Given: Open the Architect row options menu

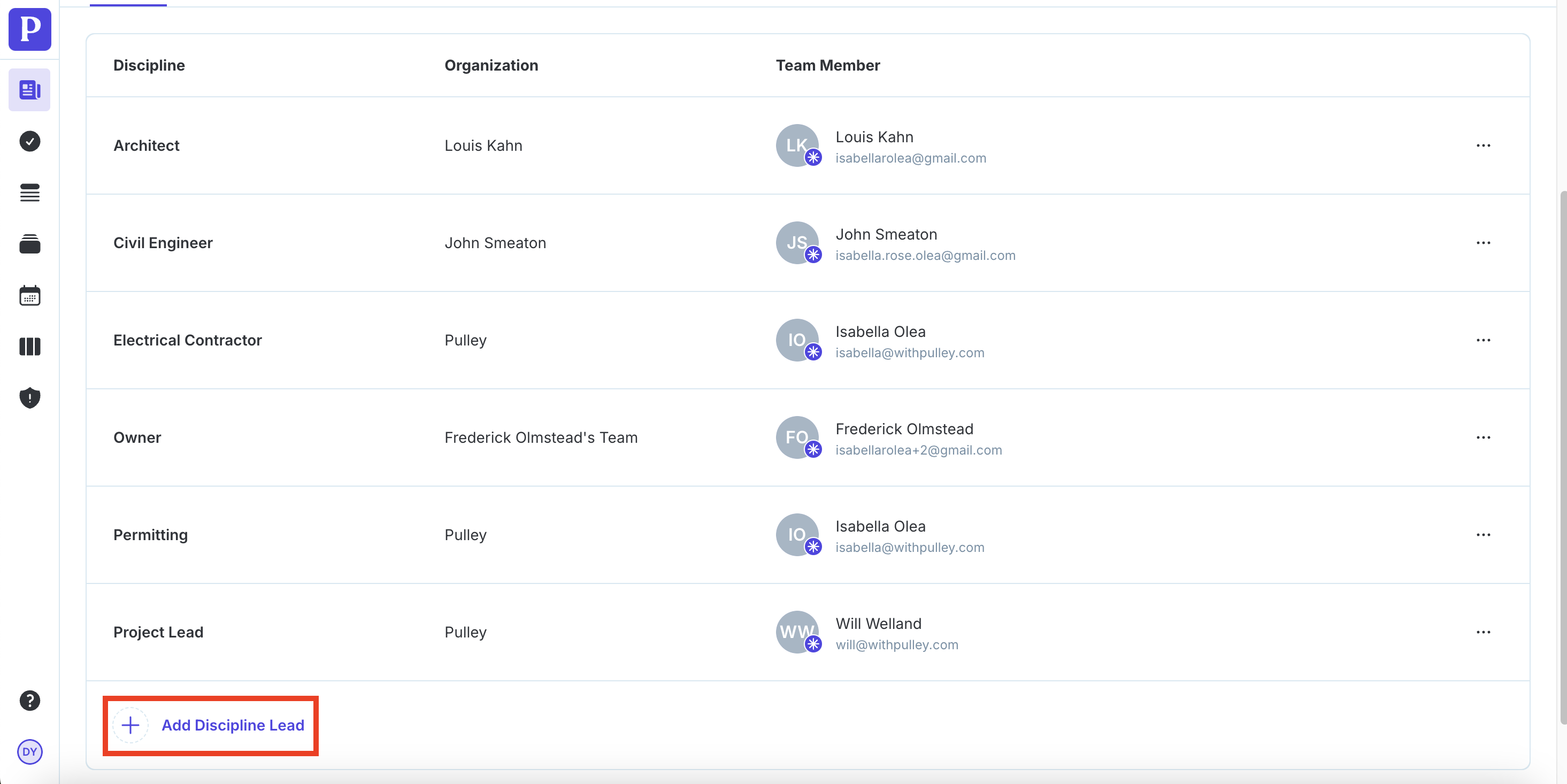Looking at the screenshot, I should tap(1483, 145).
